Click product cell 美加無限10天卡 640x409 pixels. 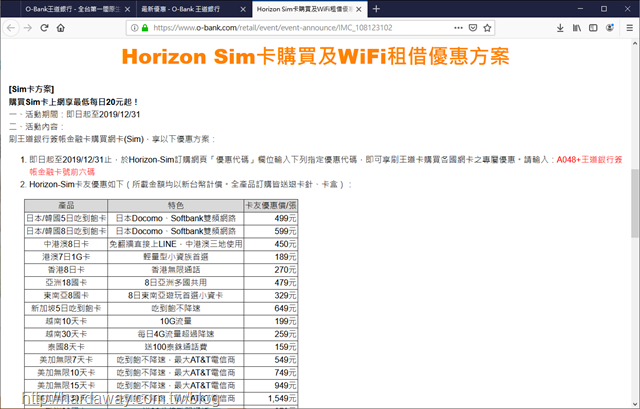pos(66,373)
